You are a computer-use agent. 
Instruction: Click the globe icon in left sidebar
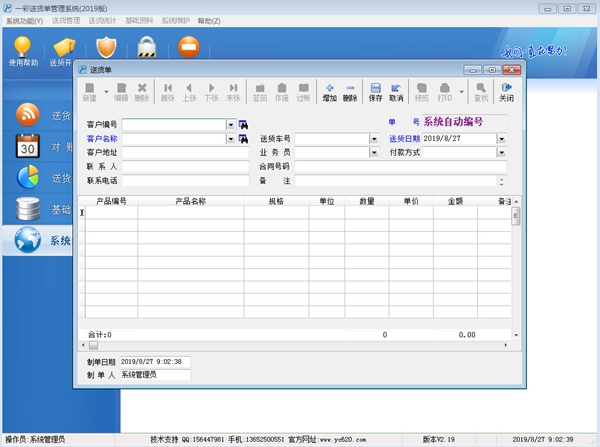click(x=30, y=240)
